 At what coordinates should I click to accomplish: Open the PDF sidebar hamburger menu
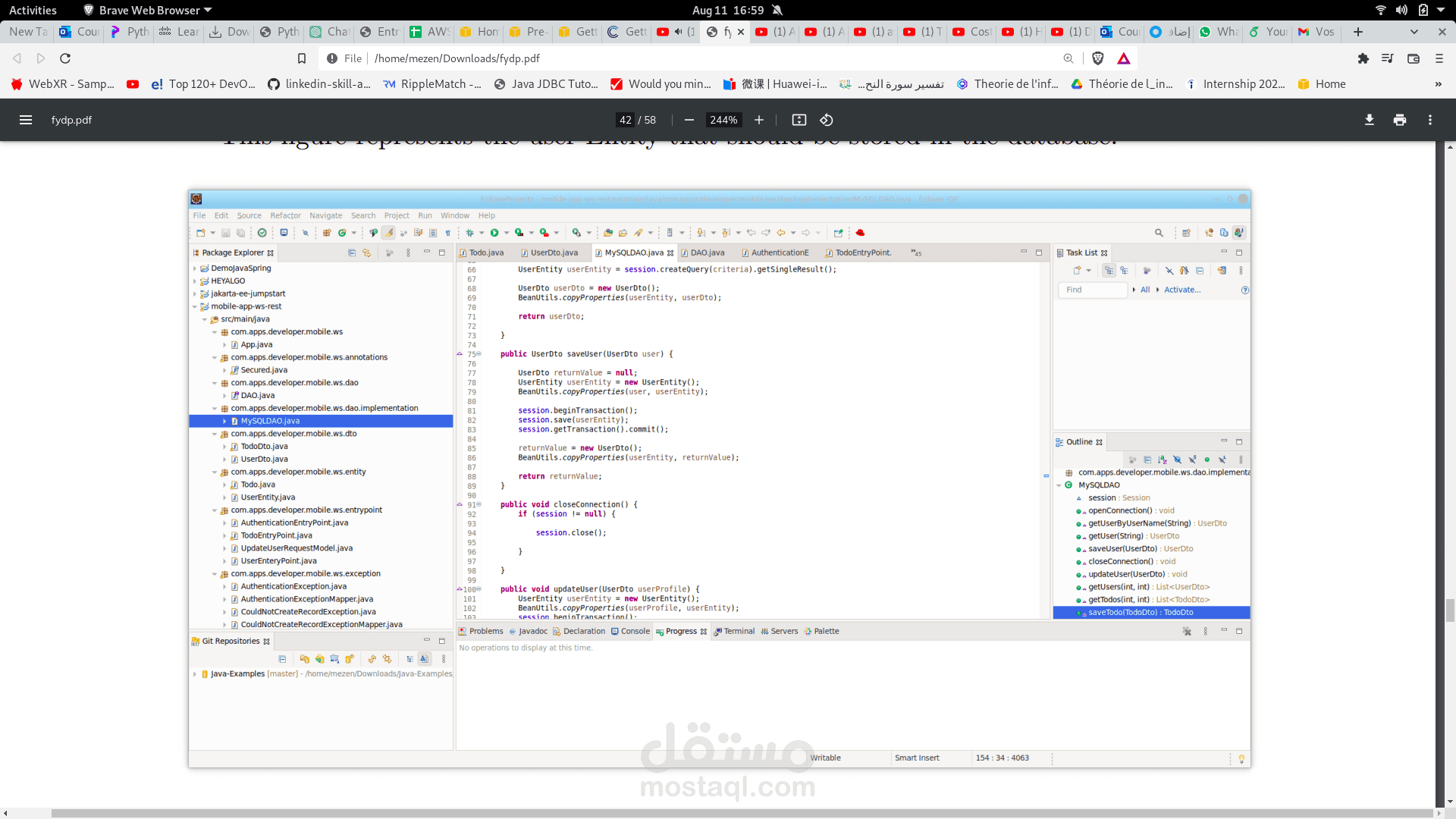tap(25, 120)
